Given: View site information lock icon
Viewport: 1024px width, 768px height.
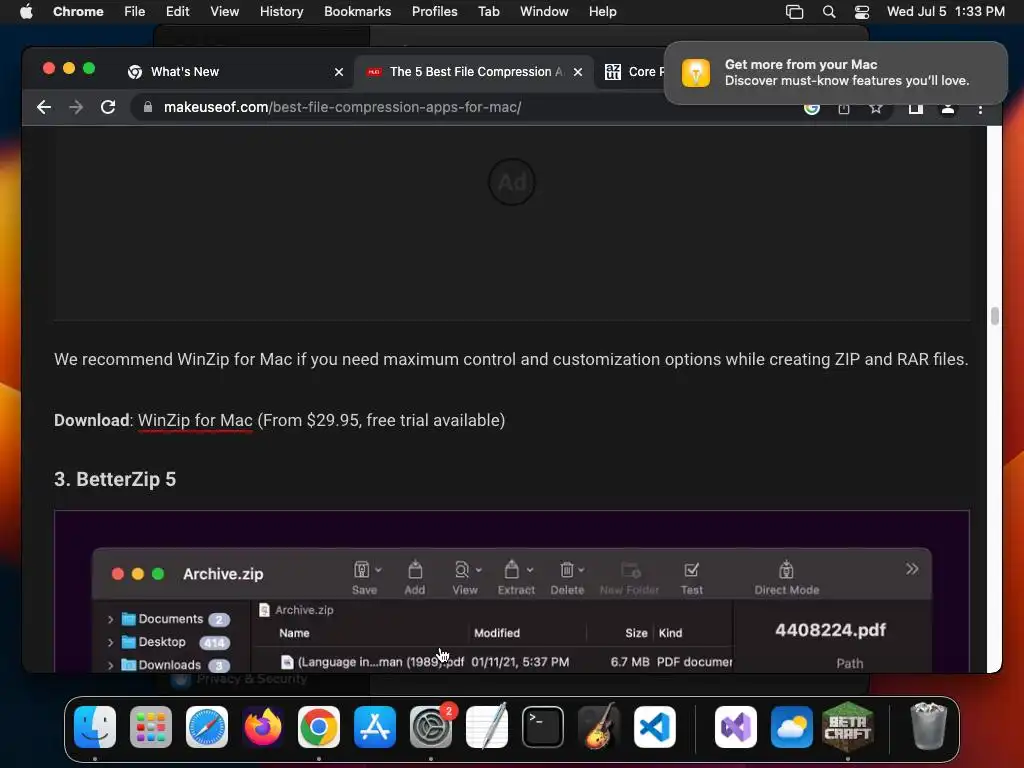Looking at the screenshot, I should pos(148,107).
